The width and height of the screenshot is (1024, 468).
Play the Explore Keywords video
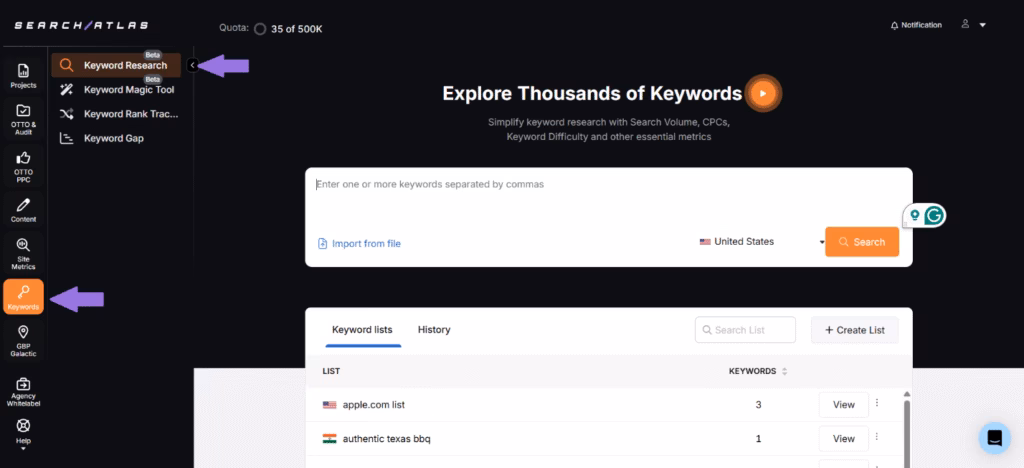[763, 93]
